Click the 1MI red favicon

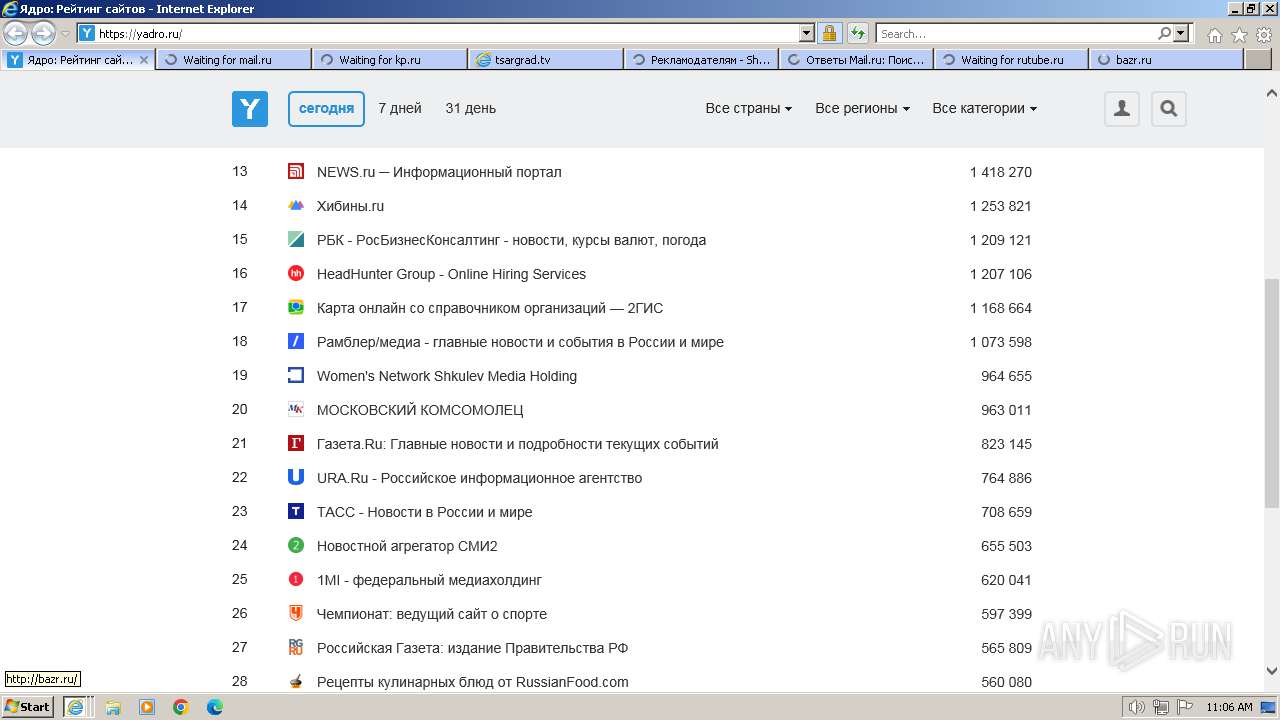[296, 580]
